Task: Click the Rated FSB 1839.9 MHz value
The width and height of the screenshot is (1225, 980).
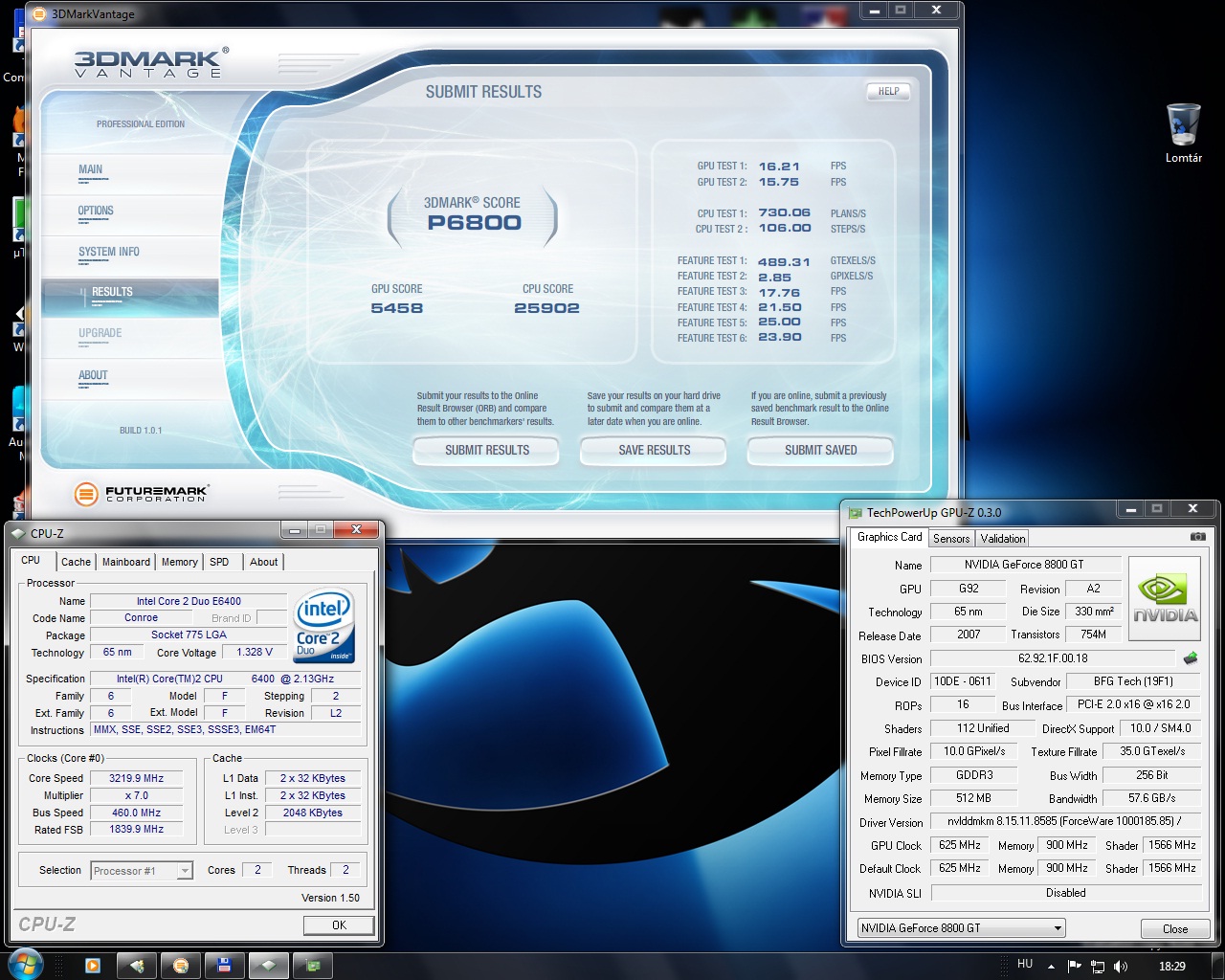Action: coord(137,829)
